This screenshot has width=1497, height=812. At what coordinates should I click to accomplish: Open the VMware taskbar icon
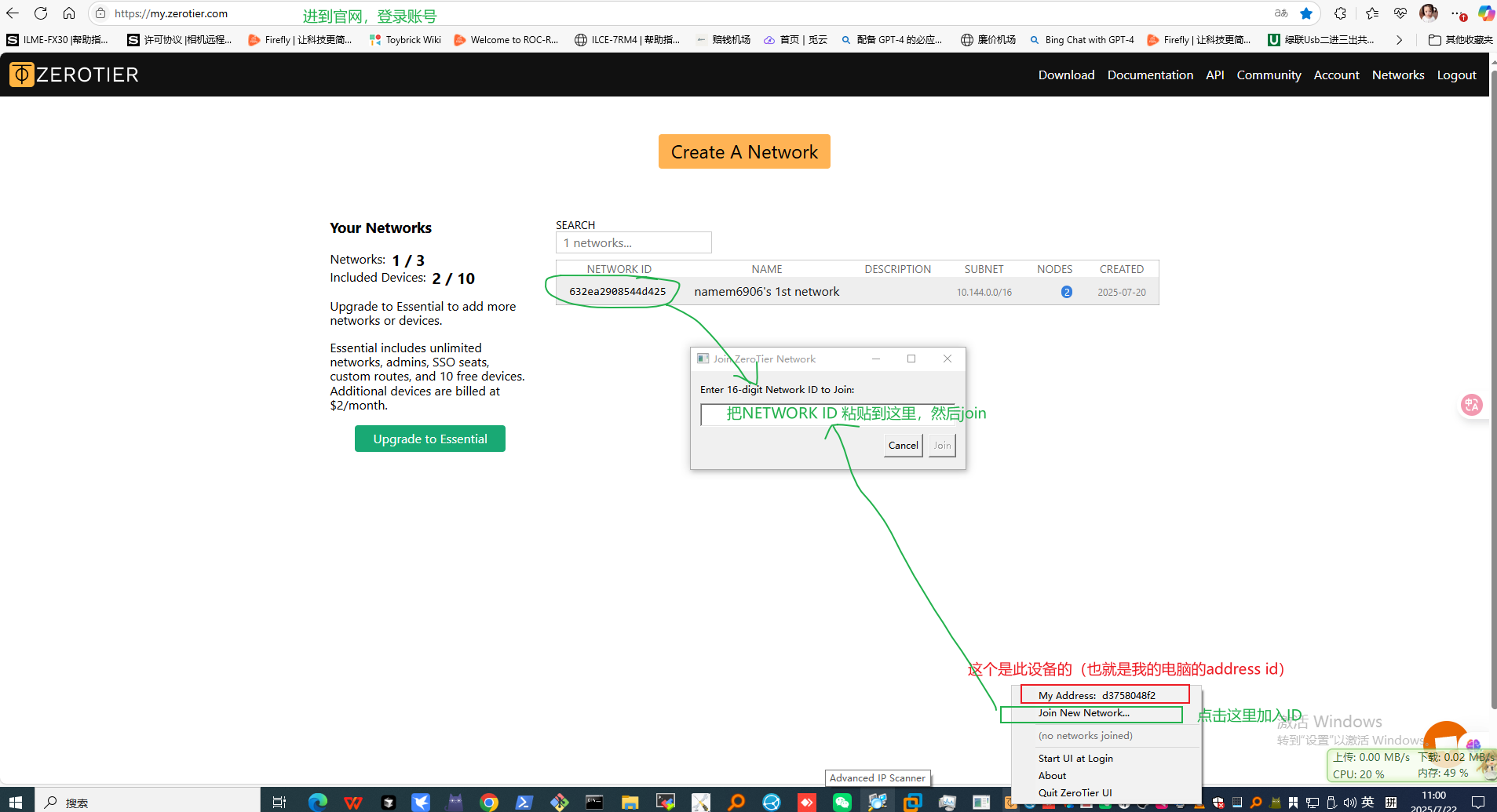[x=912, y=802]
